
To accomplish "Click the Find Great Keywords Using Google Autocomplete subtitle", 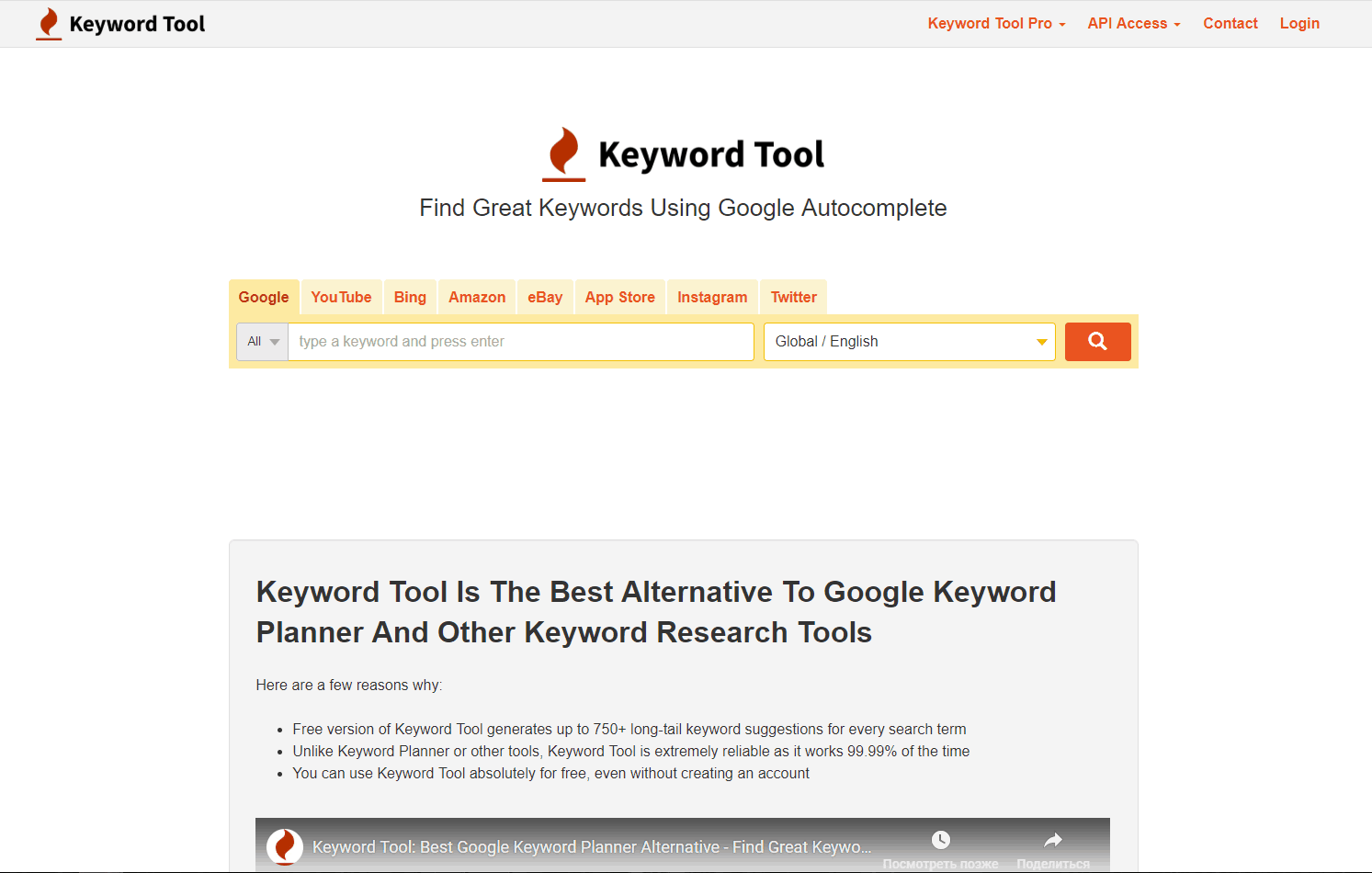I will 683,208.
